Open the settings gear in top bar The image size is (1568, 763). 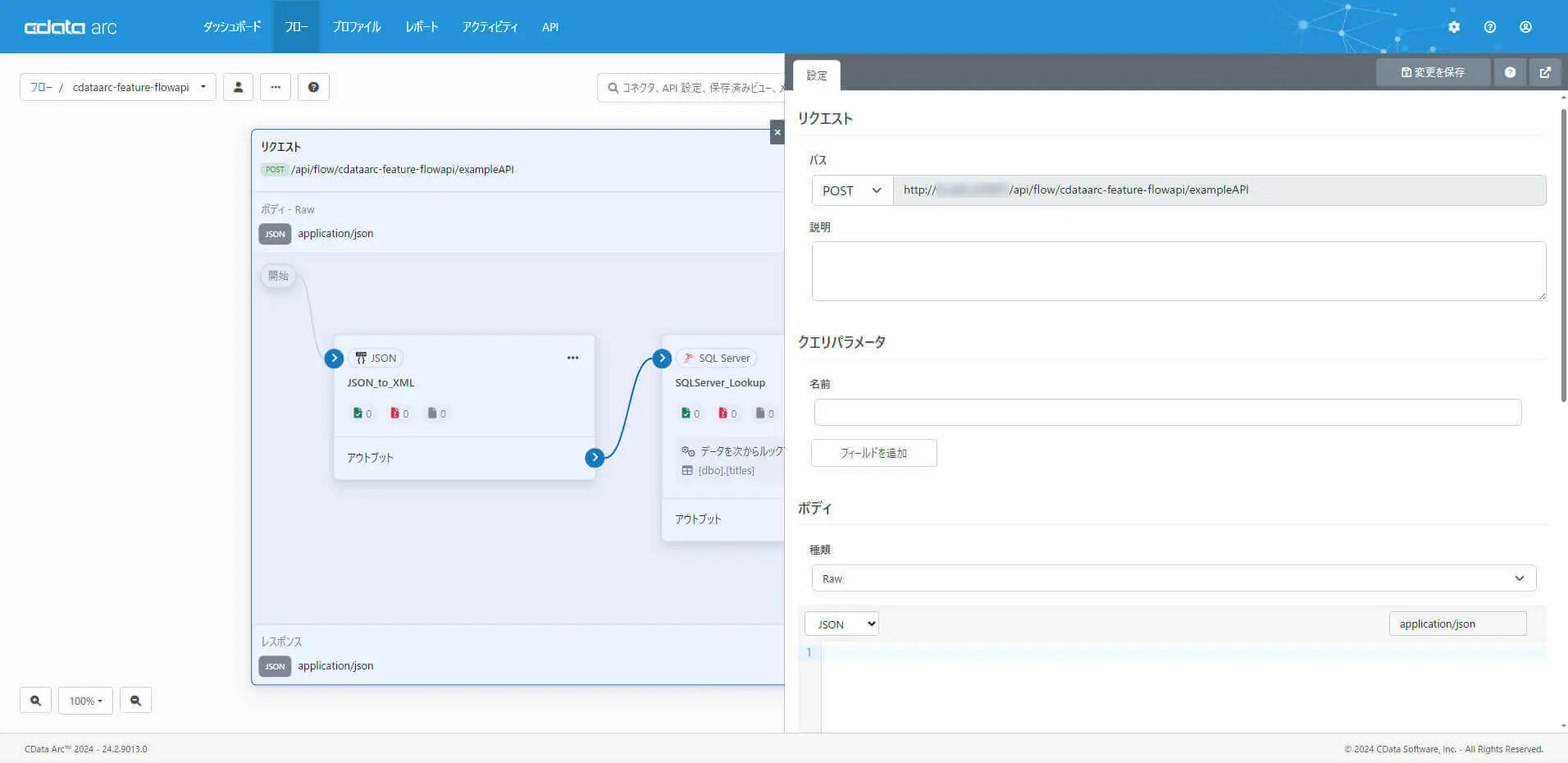click(x=1454, y=27)
